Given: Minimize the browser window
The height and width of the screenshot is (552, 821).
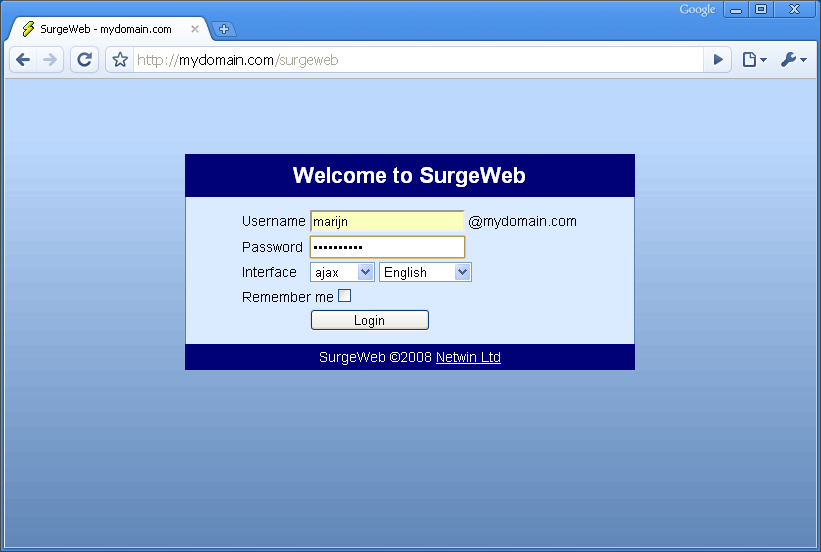Looking at the screenshot, I should coord(736,10).
